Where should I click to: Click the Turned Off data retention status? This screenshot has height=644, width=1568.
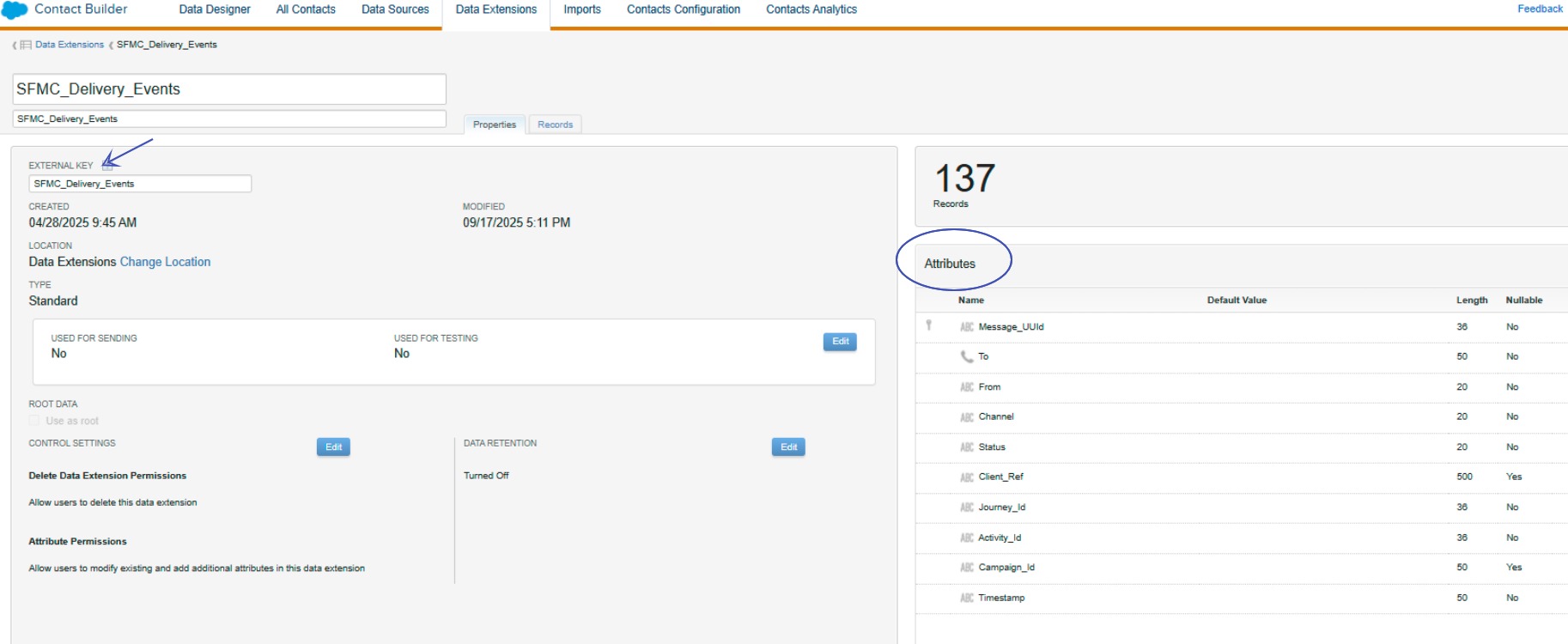[486, 476]
